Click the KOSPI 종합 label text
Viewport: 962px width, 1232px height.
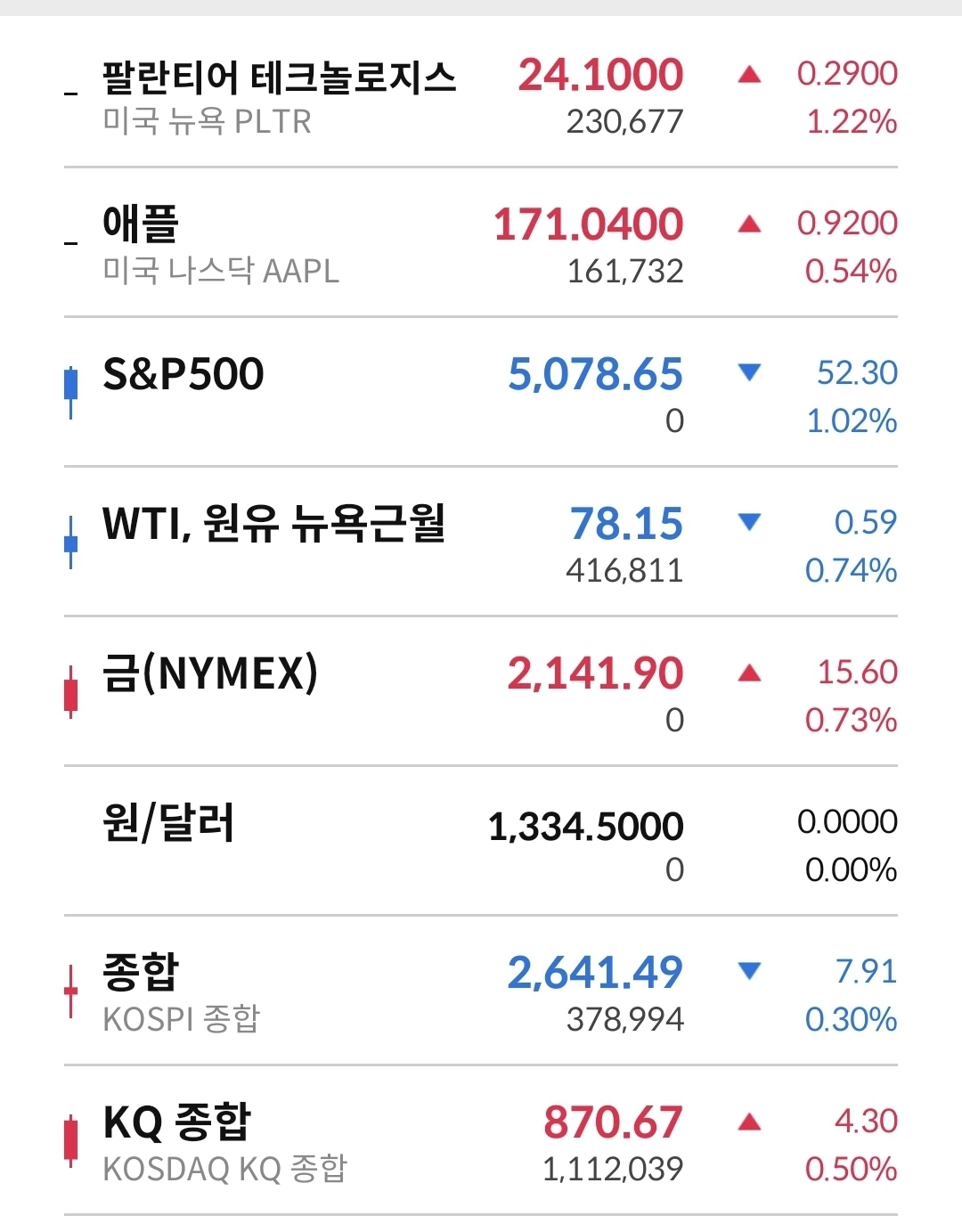tap(182, 1018)
